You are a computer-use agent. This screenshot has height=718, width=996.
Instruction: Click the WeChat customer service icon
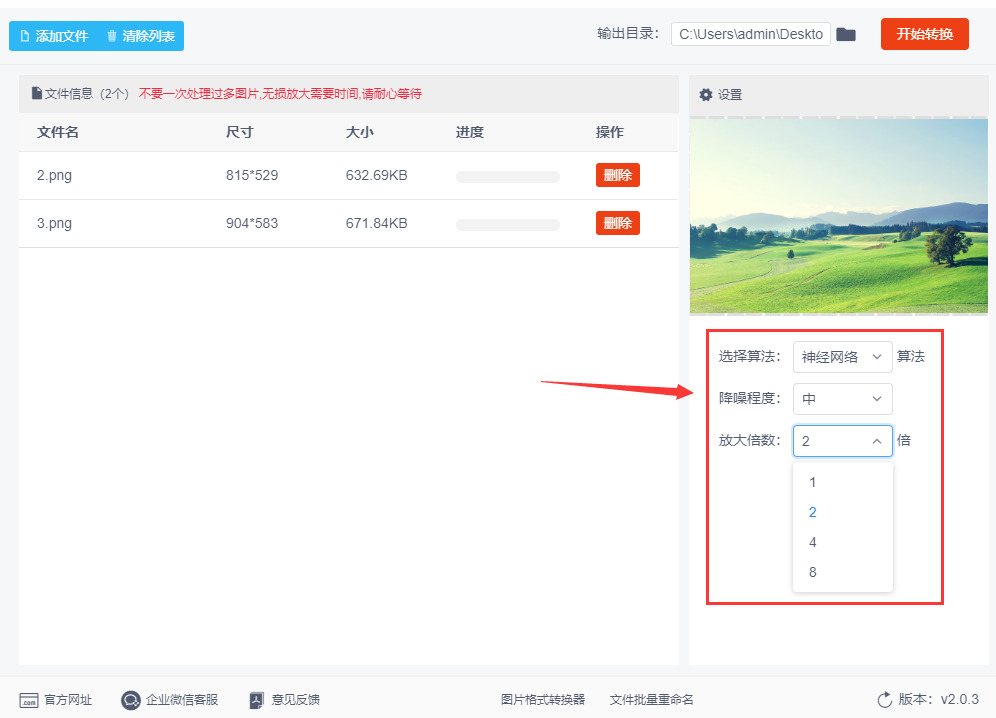click(131, 700)
